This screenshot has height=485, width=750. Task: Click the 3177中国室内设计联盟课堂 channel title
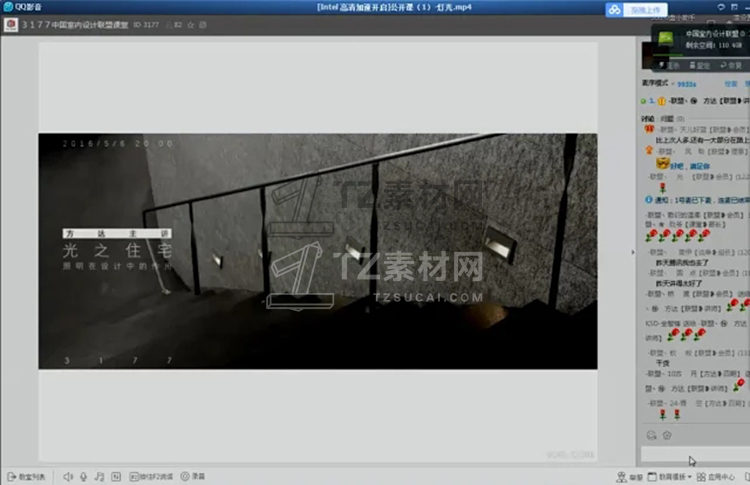coord(75,25)
